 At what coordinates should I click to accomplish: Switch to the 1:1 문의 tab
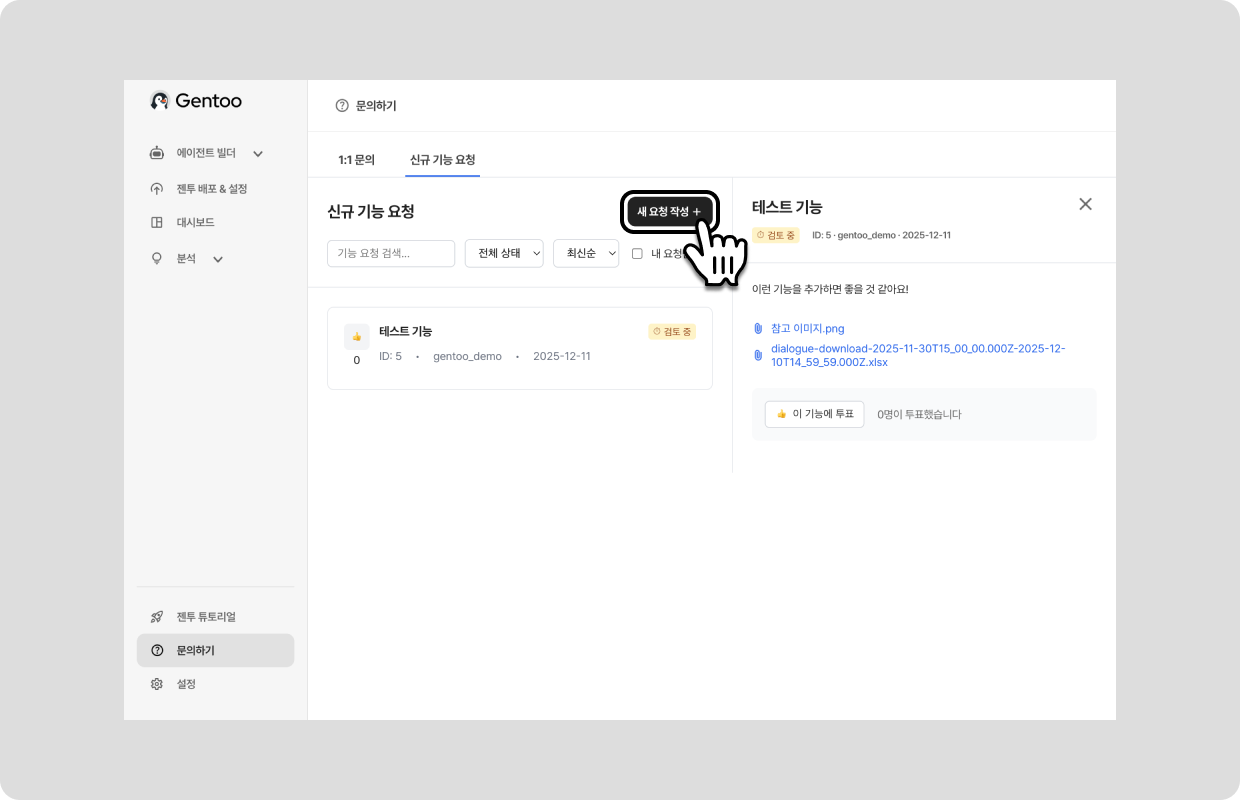(356, 160)
